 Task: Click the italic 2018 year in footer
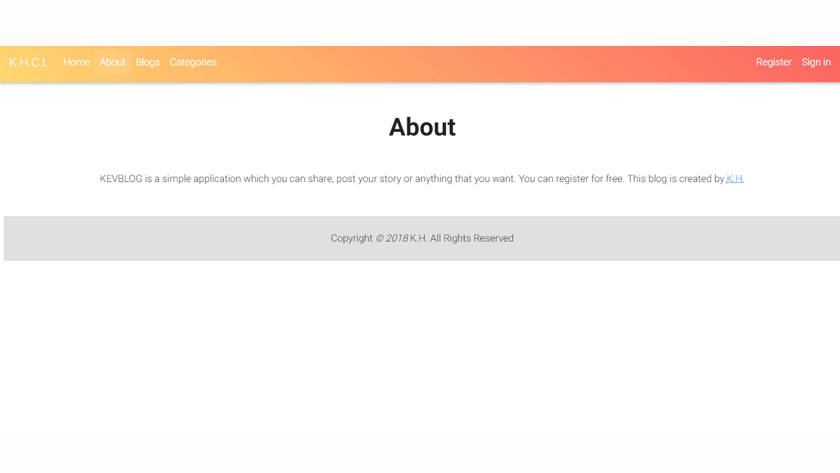click(x=397, y=238)
